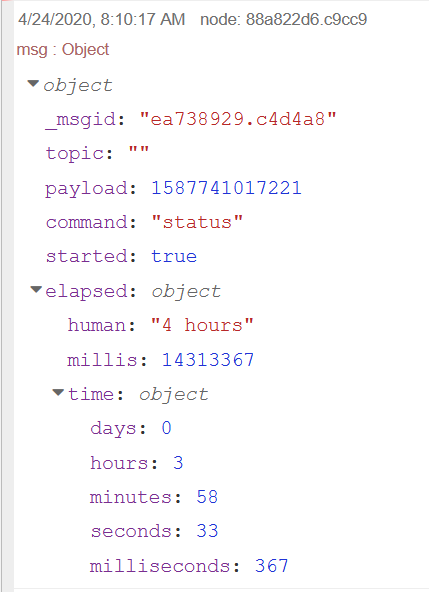The height and width of the screenshot is (592, 429).
Task: Click the node 88a822d6.c9cc9 link
Action: 283,19
